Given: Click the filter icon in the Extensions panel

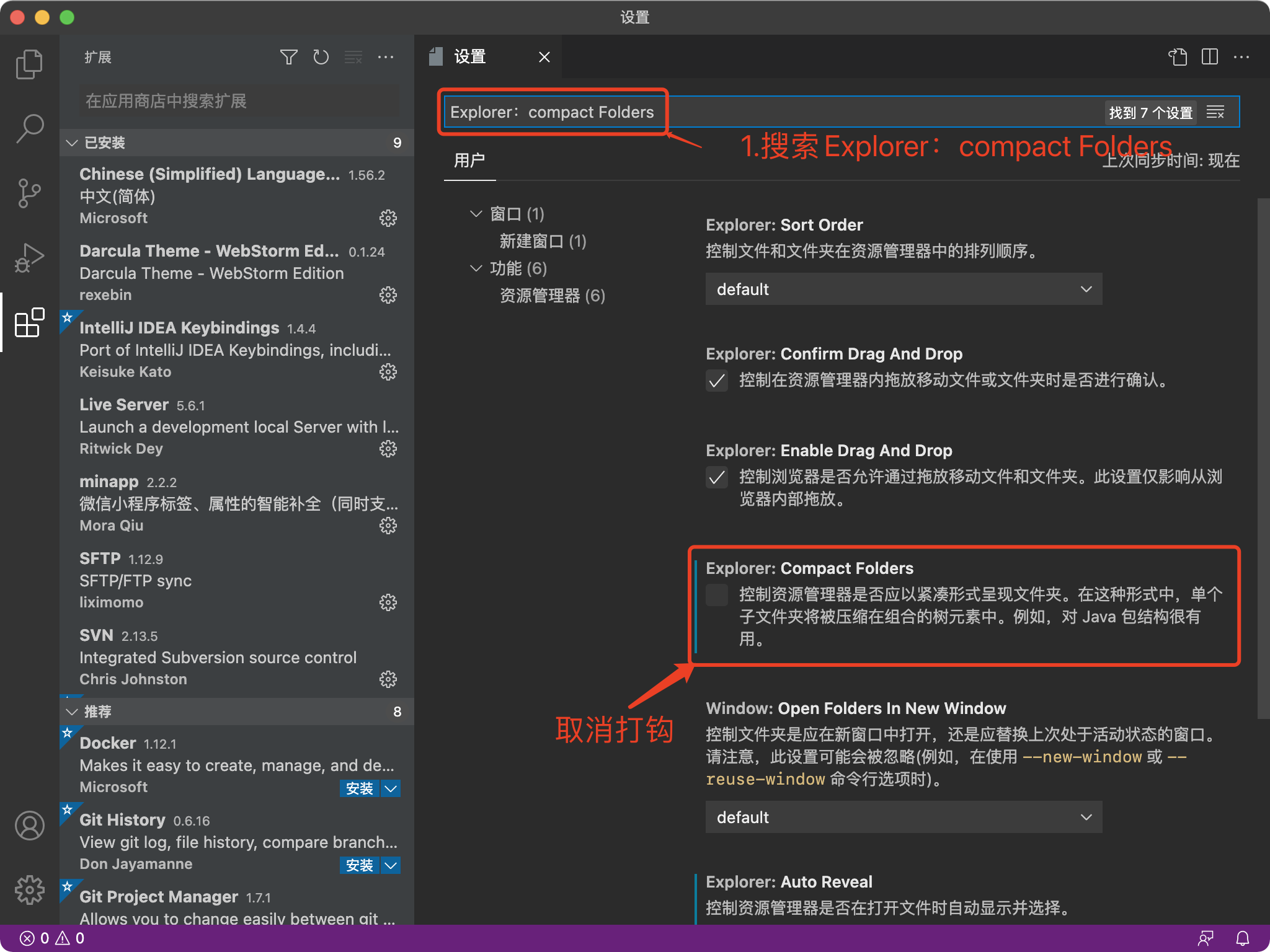Looking at the screenshot, I should [288, 57].
